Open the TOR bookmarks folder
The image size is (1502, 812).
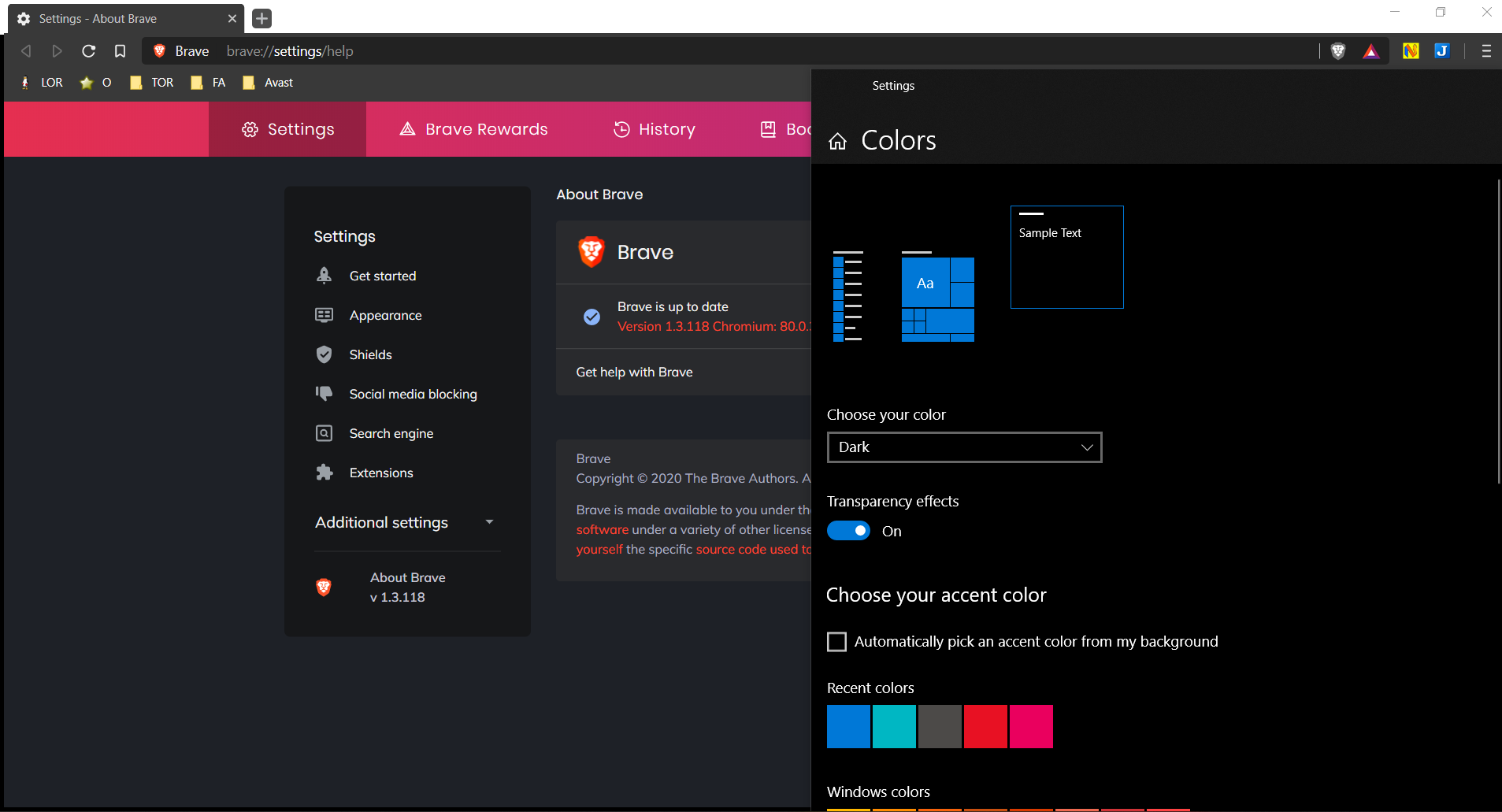tap(152, 83)
